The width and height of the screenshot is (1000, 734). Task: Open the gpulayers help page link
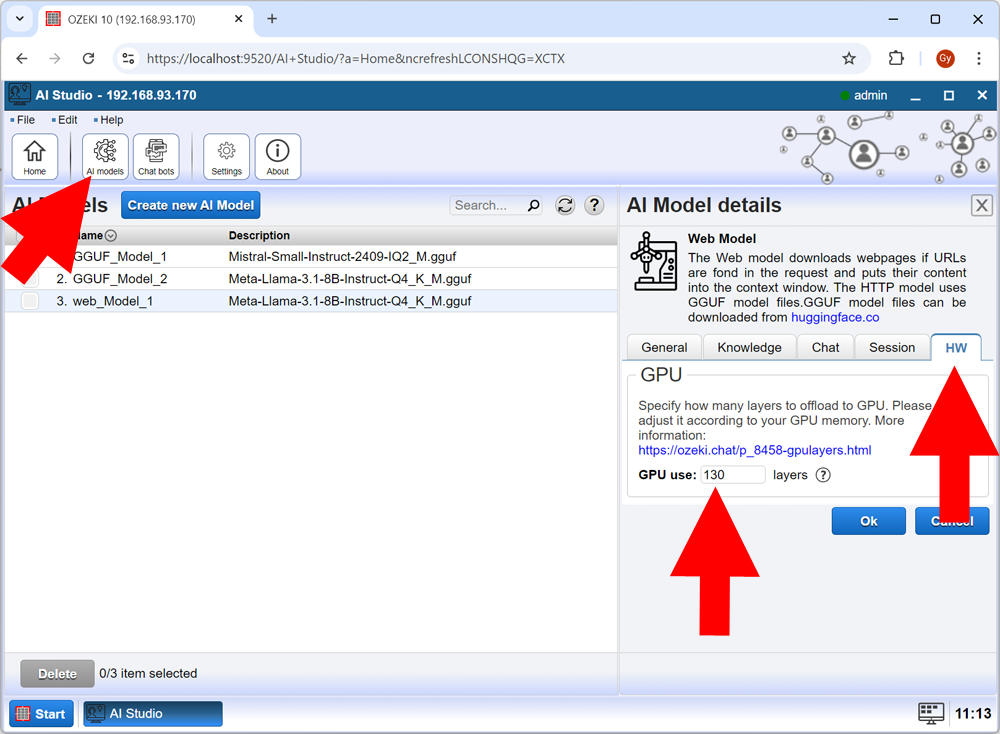tap(754, 450)
